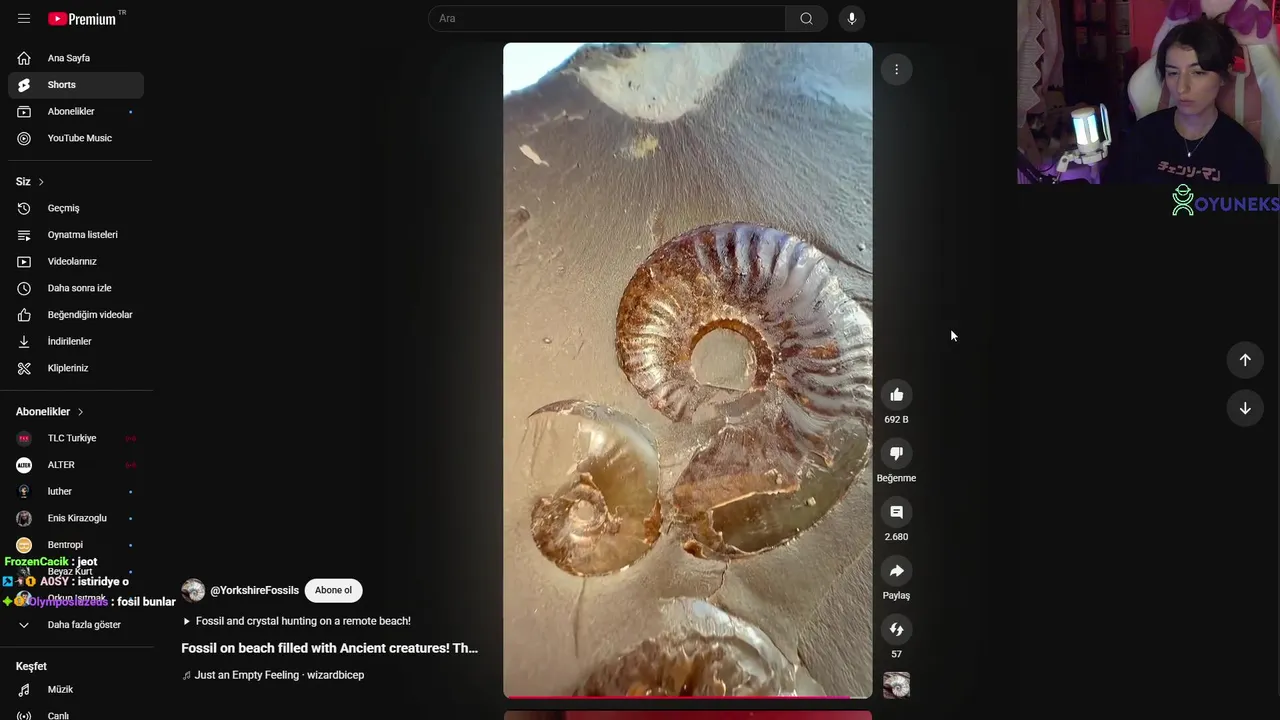Click the Ara search field

click(607, 18)
